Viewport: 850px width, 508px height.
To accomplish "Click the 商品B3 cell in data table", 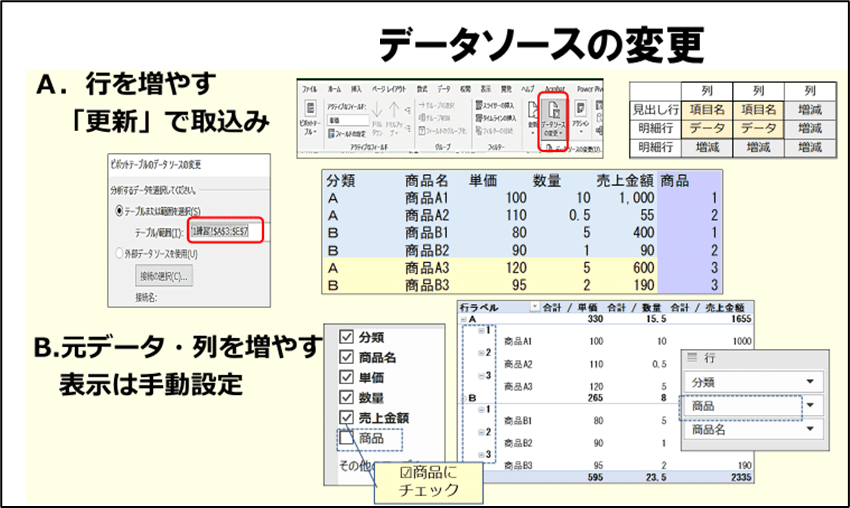I will click(x=427, y=285).
